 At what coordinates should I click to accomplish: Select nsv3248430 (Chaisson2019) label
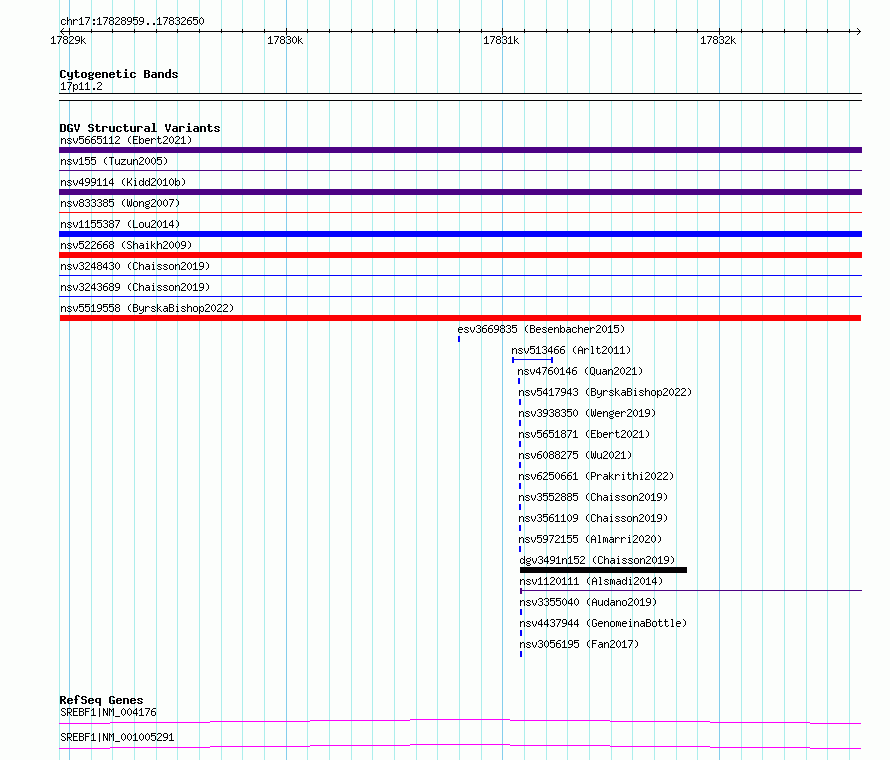pos(135,266)
